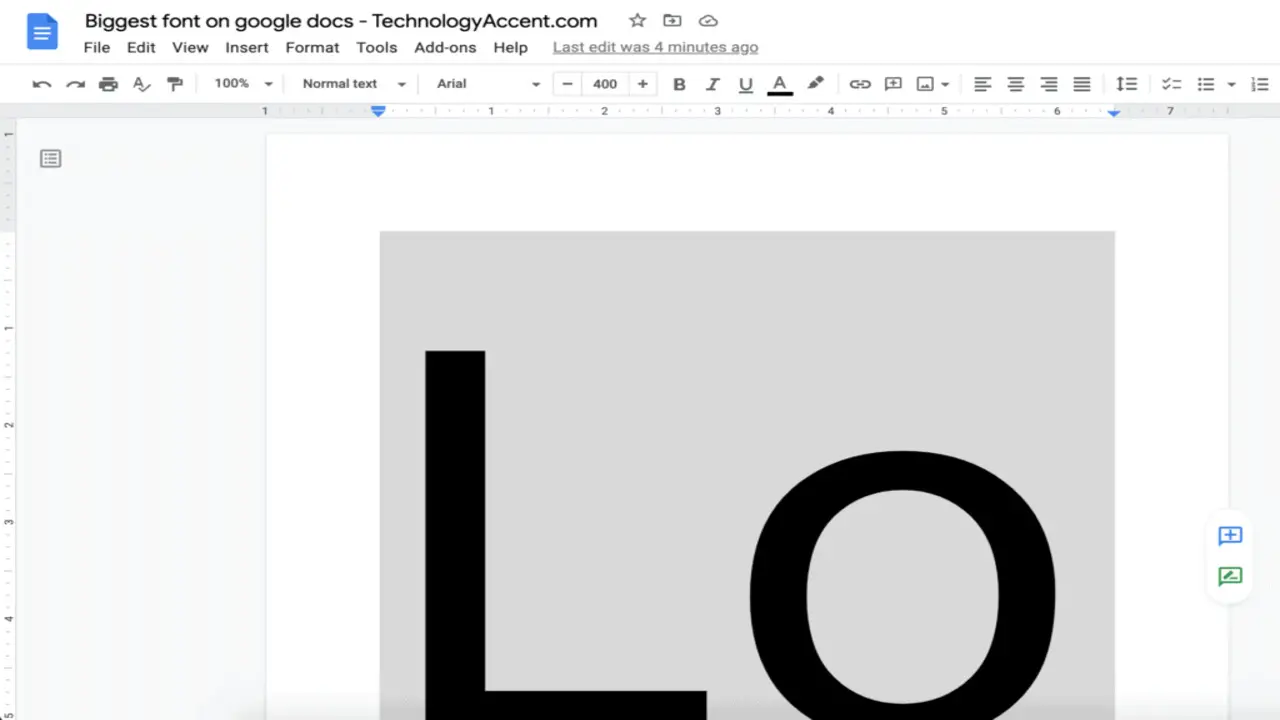Add a comment from the toolbar
This screenshot has width=1280, height=720.
pos(893,84)
